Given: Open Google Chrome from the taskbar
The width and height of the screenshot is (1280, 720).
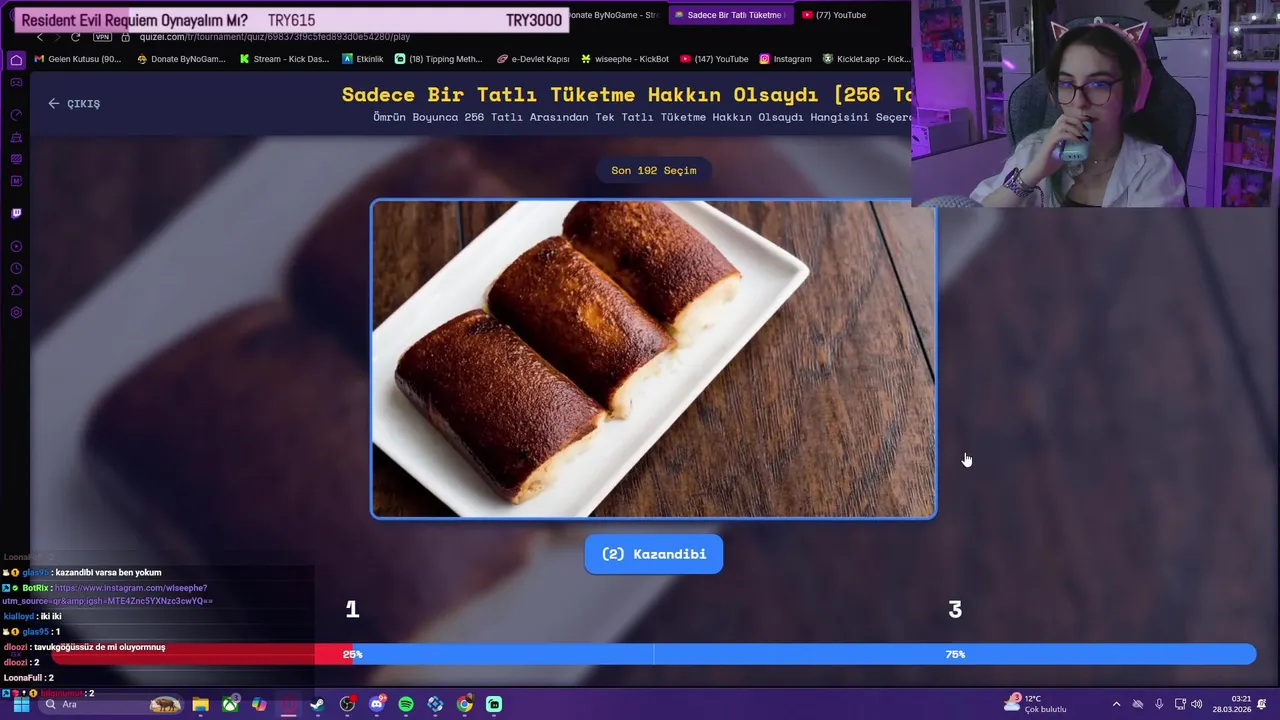Looking at the screenshot, I should (x=465, y=704).
